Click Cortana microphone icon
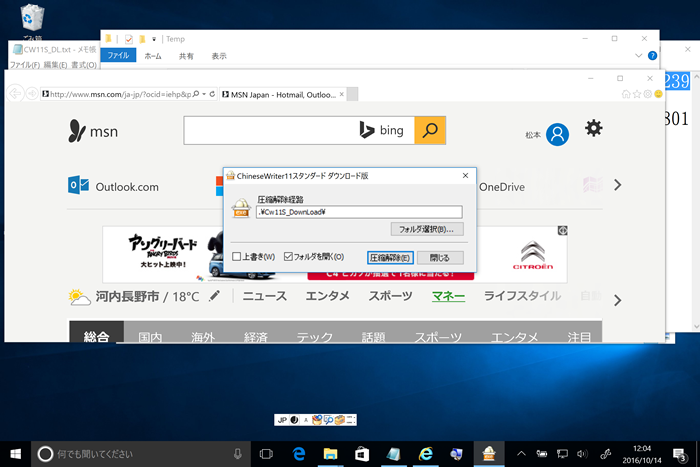The height and width of the screenshot is (467, 700). click(238, 454)
